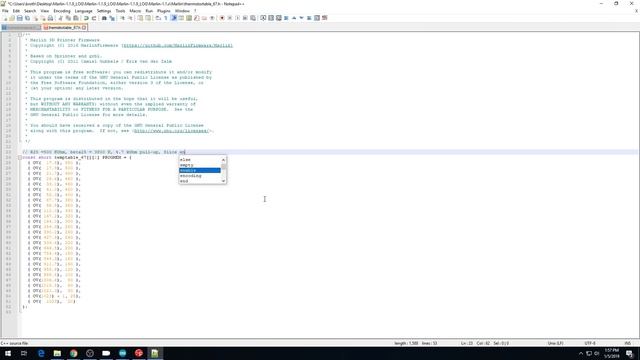Screen dimensions: 640x360
Task: Pick highlighted "enable" autocomplete suggestion
Action: click(200, 170)
